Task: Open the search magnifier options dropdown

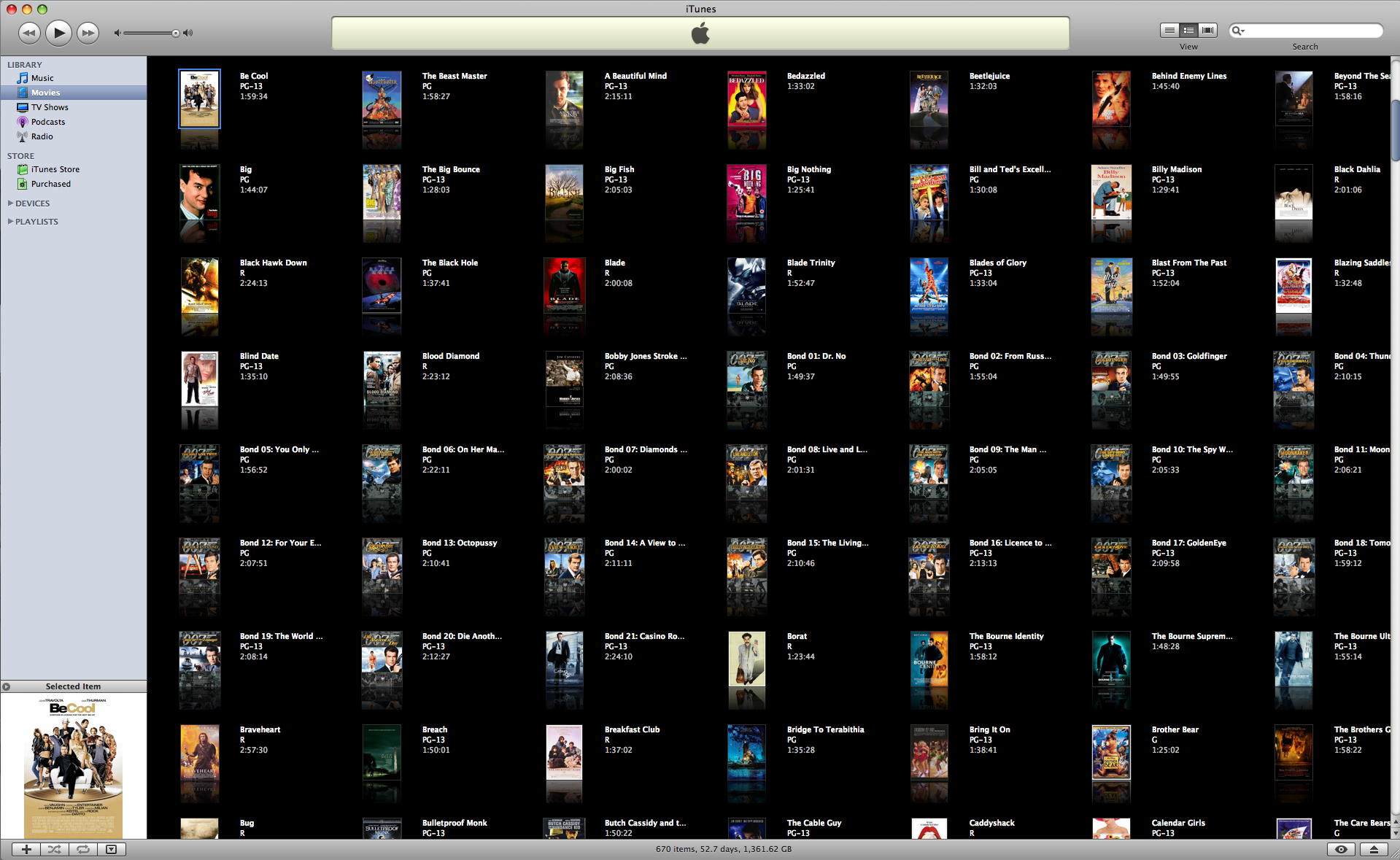Action: click(x=1238, y=30)
